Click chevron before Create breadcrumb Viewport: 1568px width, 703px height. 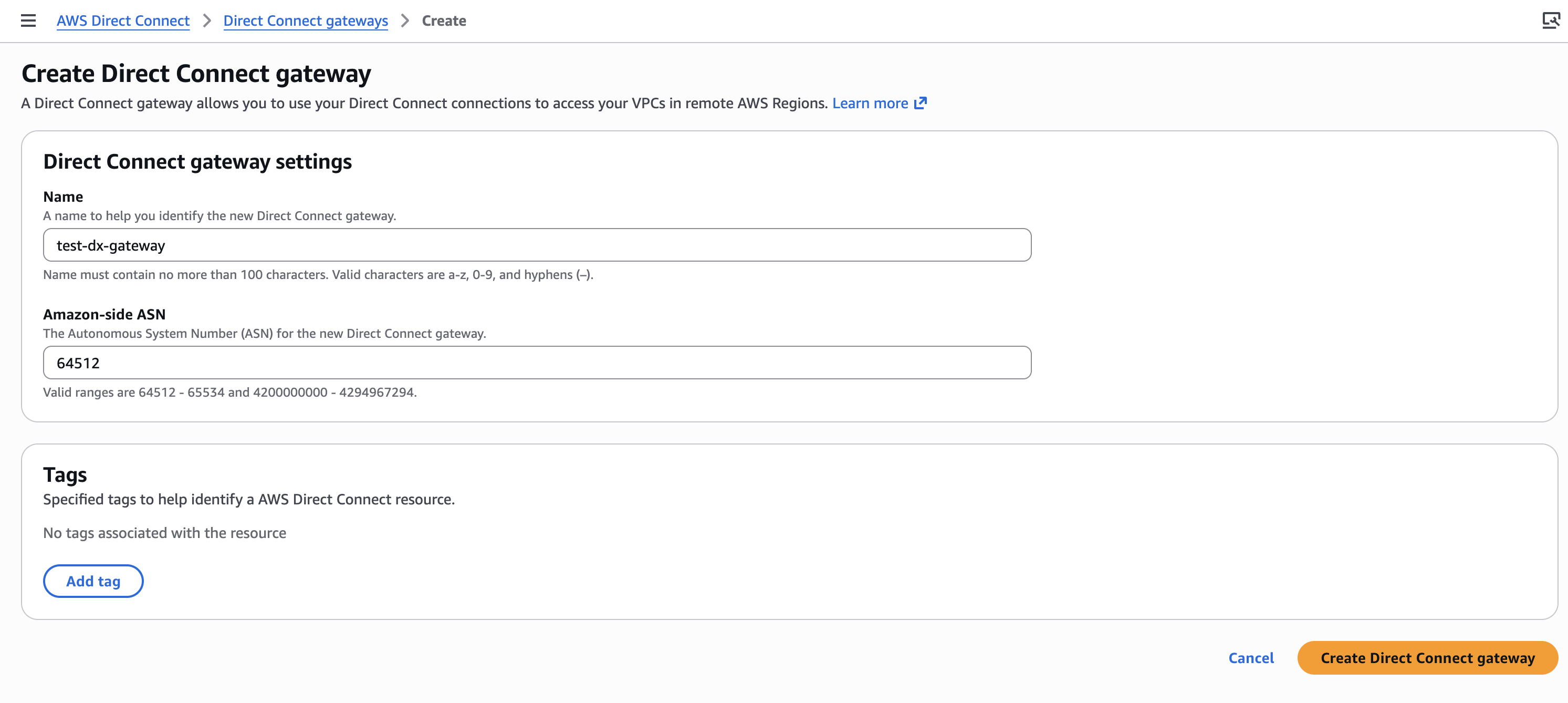[405, 20]
